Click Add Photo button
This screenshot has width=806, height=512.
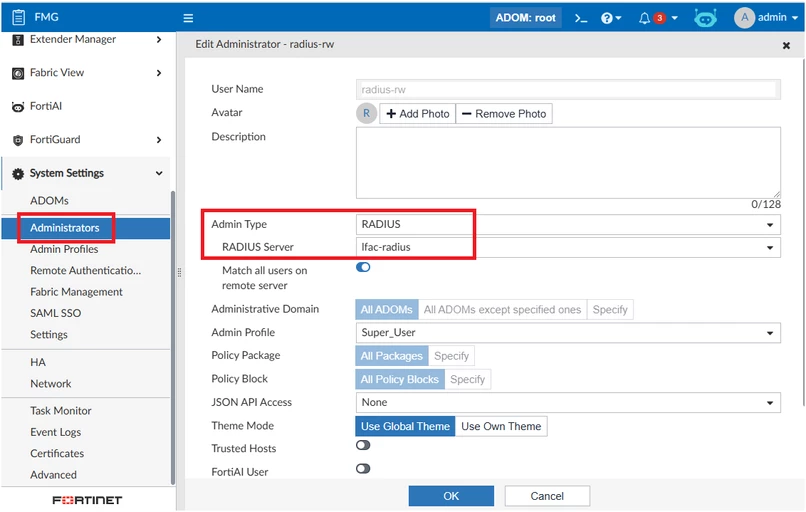coord(417,114)
